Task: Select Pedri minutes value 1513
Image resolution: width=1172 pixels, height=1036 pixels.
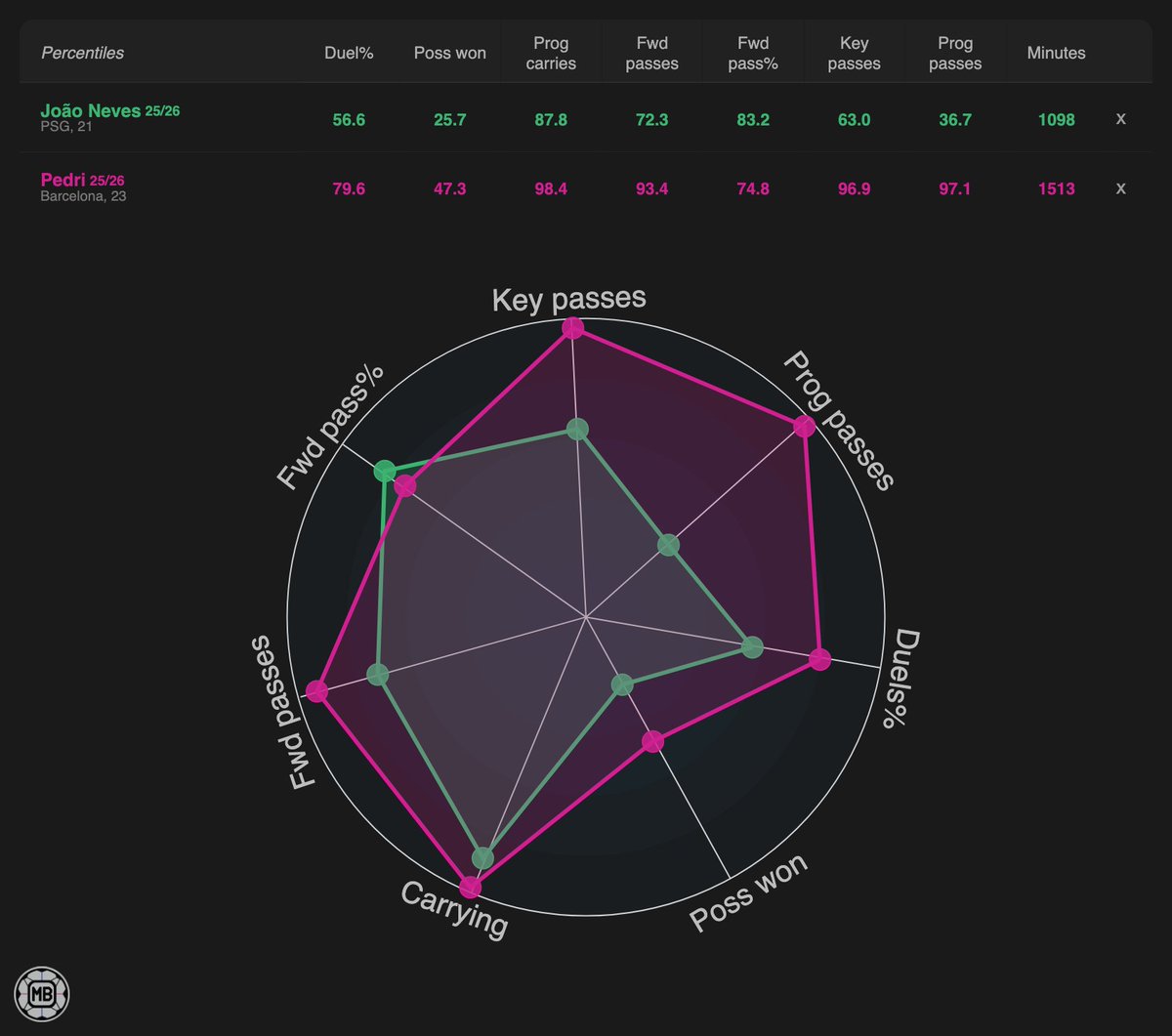Action: coord(1057,188)
